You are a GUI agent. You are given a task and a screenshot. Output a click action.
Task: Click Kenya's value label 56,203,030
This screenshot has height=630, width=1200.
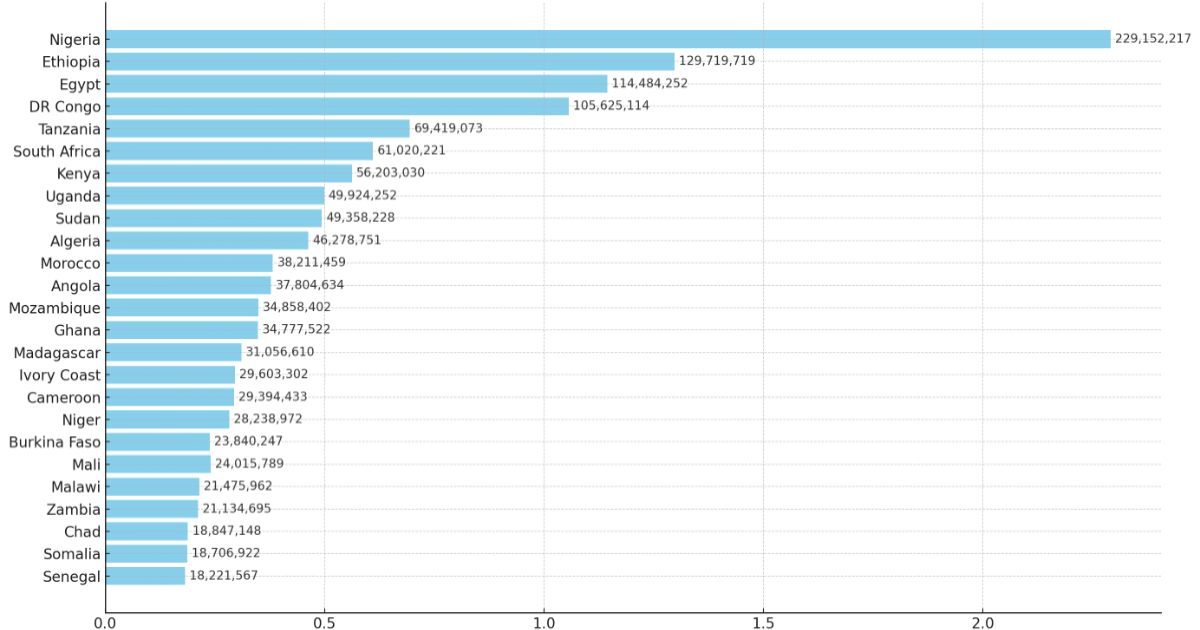pos(390,172)
